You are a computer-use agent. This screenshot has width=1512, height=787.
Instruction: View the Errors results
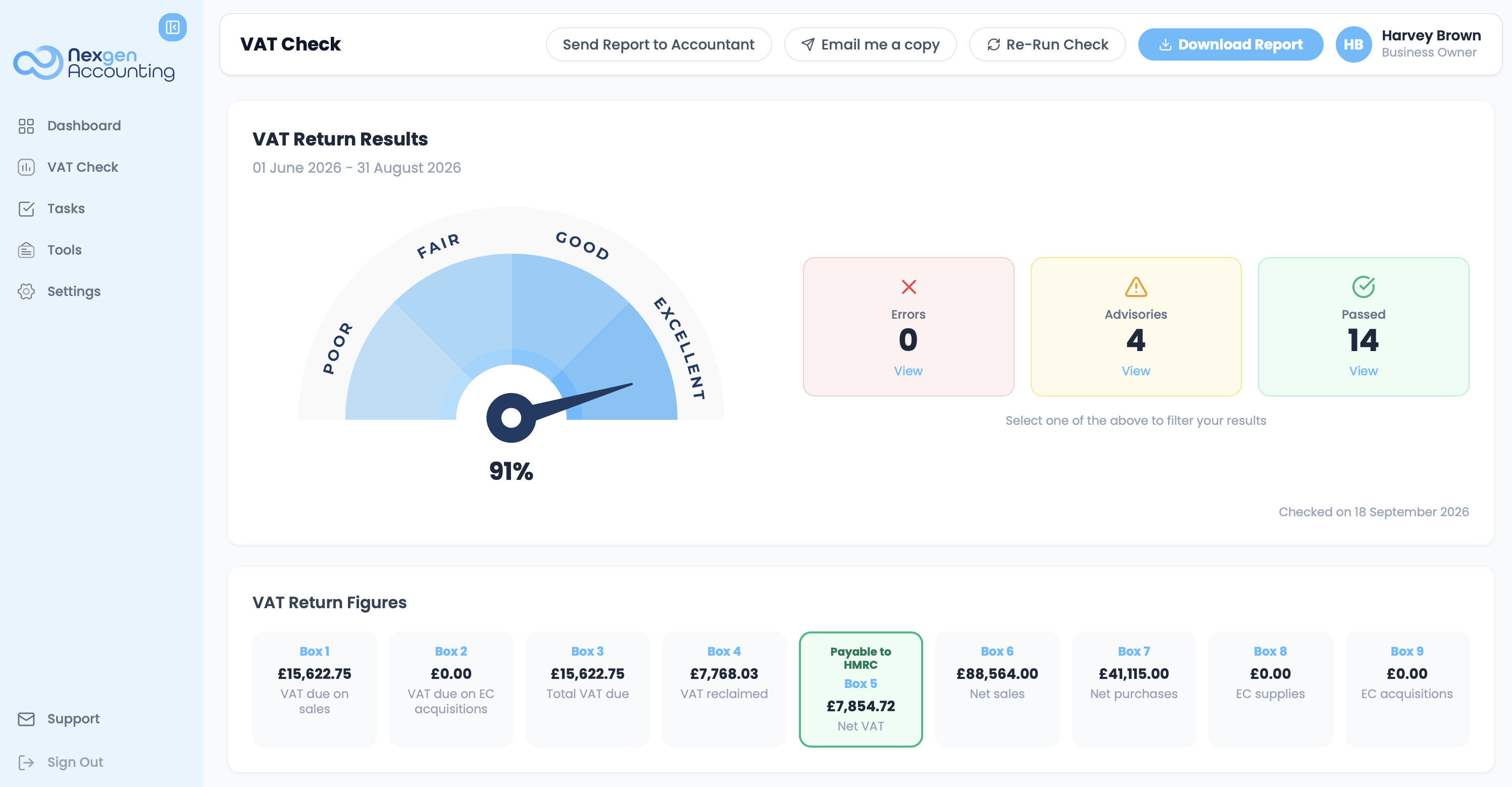click(x=908, y=371)
